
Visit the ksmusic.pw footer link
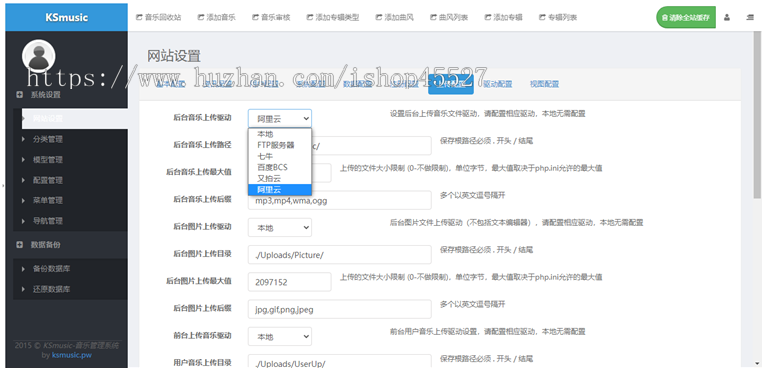[x=72, y=355]
